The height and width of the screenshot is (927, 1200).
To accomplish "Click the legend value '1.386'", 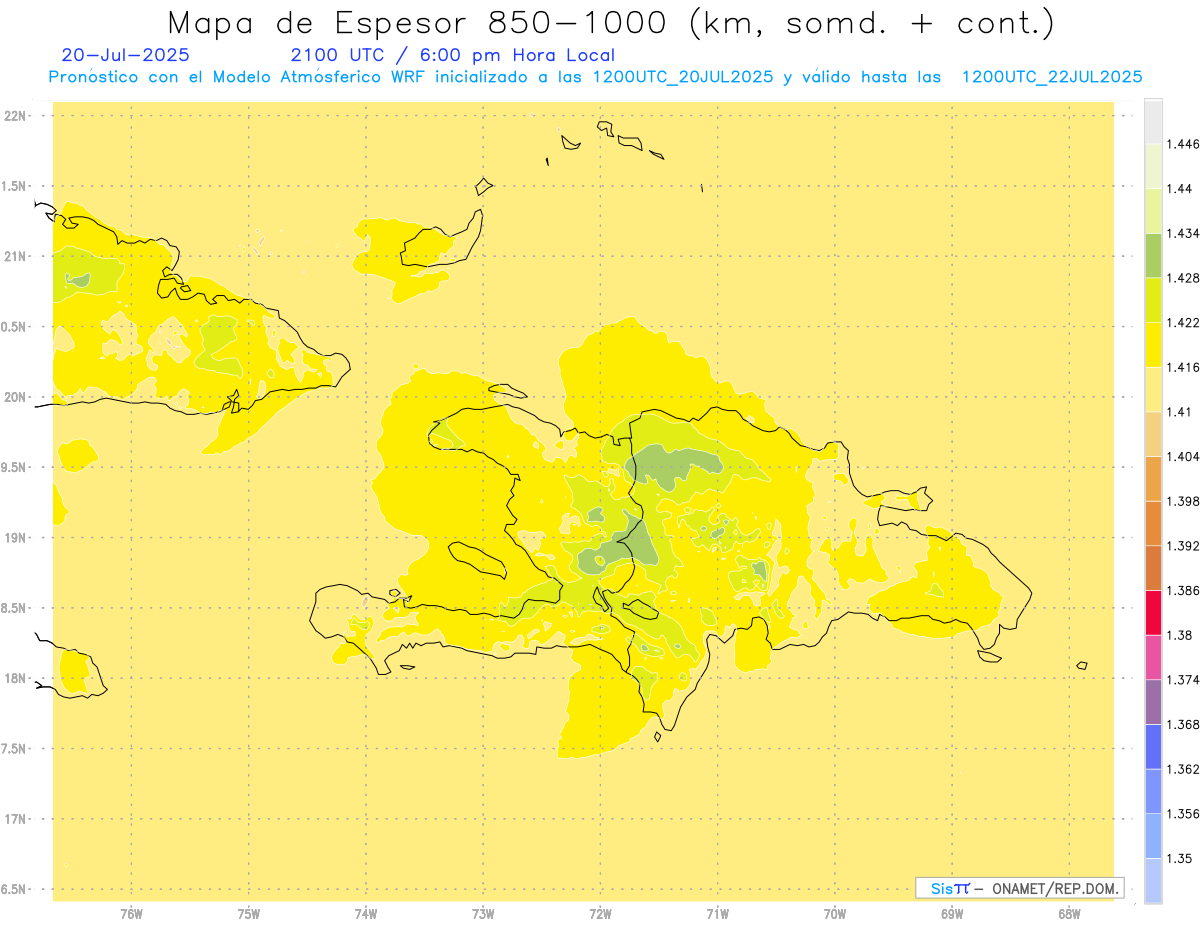I will pyautogui.click(x=1185, y=590).
